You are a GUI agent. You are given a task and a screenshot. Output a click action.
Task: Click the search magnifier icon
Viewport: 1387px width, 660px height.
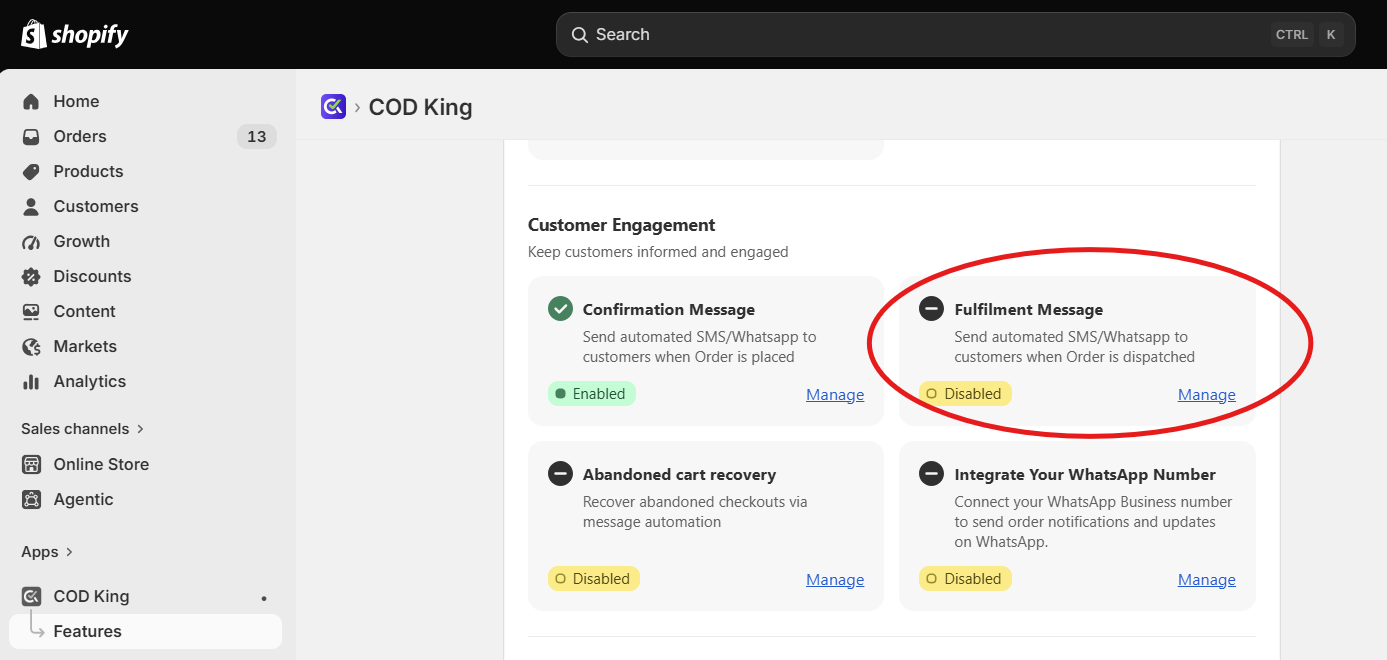[x=579, y=35]
